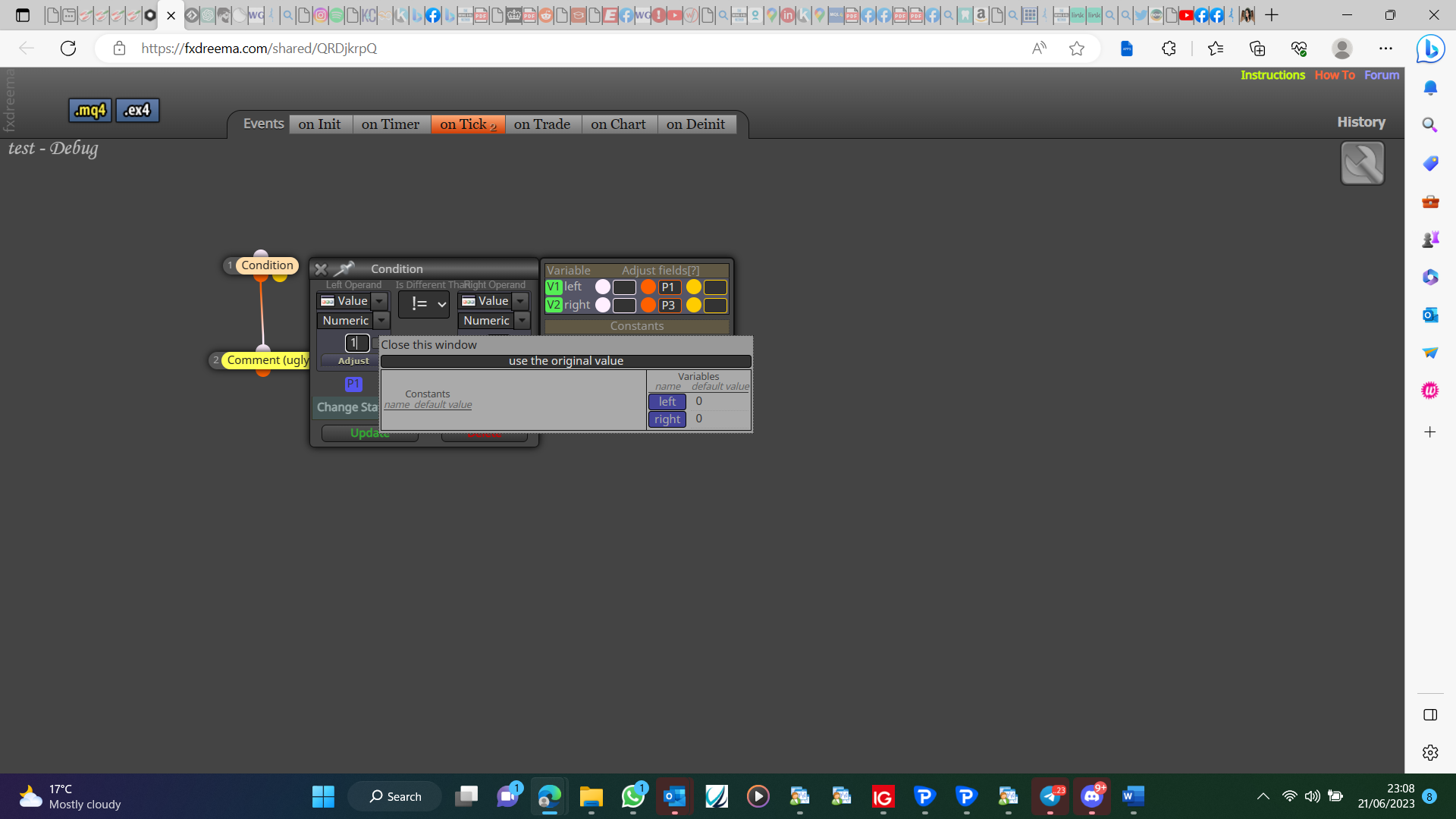Viewport: 1456px width, 819px height.
Task: Toggle yellow circle for left variable
Action: pos(694,287)
